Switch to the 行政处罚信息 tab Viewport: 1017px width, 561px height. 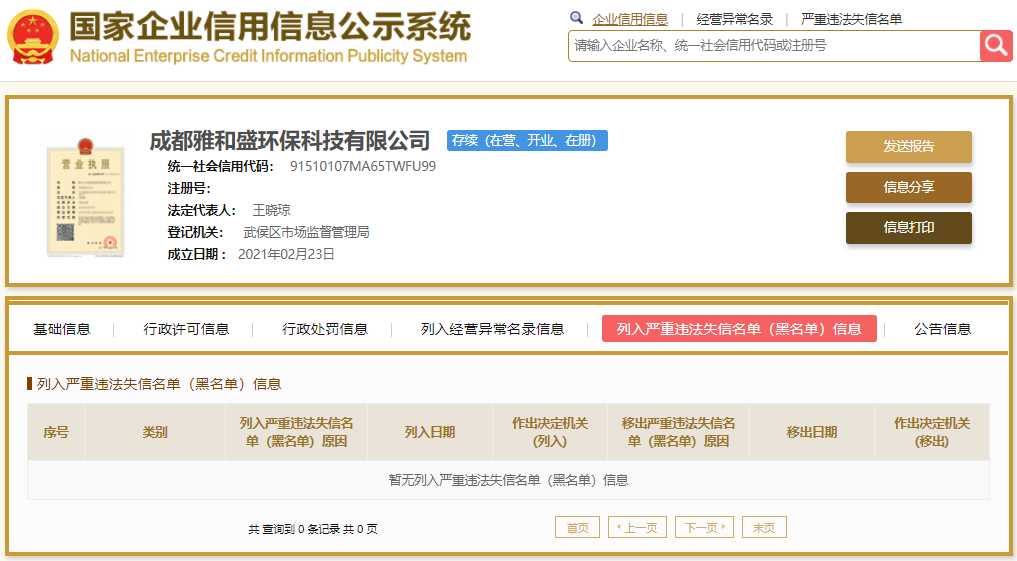click(x=324, y=329)
